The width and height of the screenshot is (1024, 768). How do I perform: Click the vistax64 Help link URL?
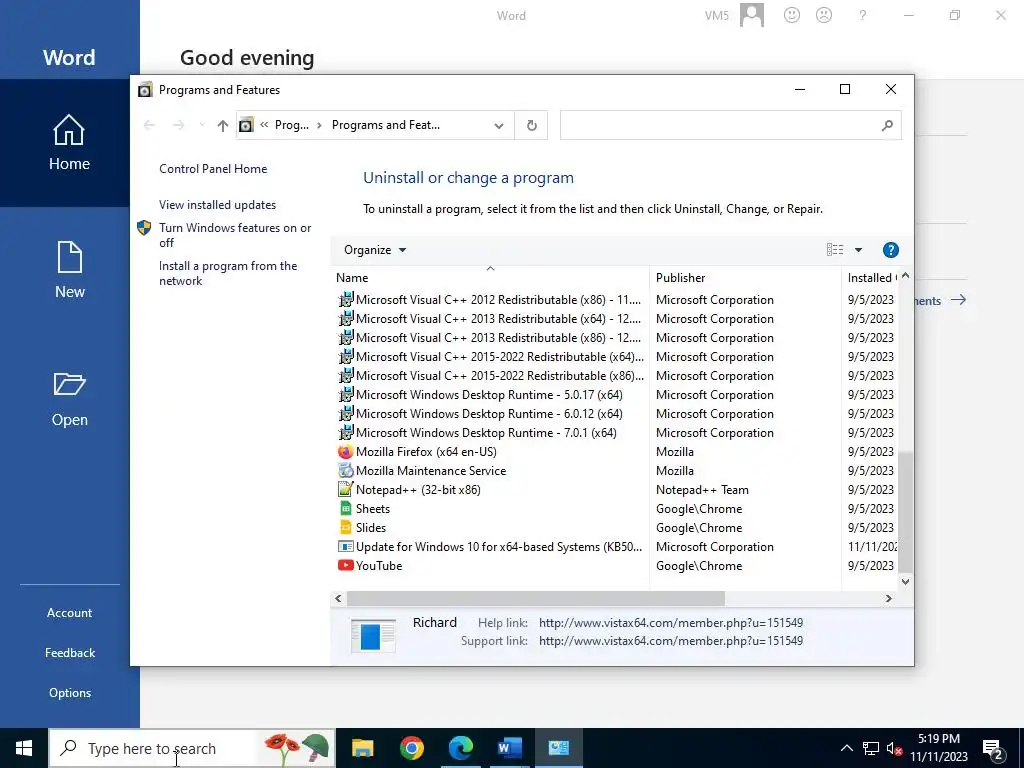pyautogui.click(x=671, y=623)
